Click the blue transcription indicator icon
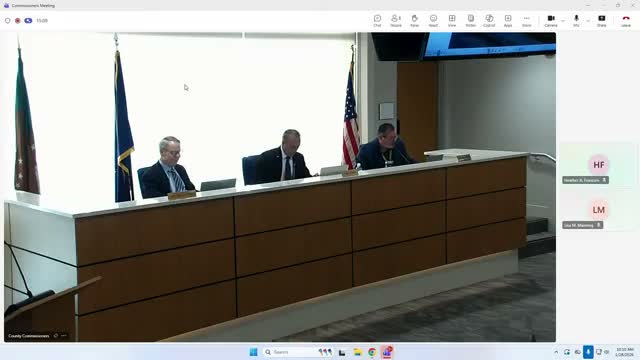 click(x=28, y=20)
